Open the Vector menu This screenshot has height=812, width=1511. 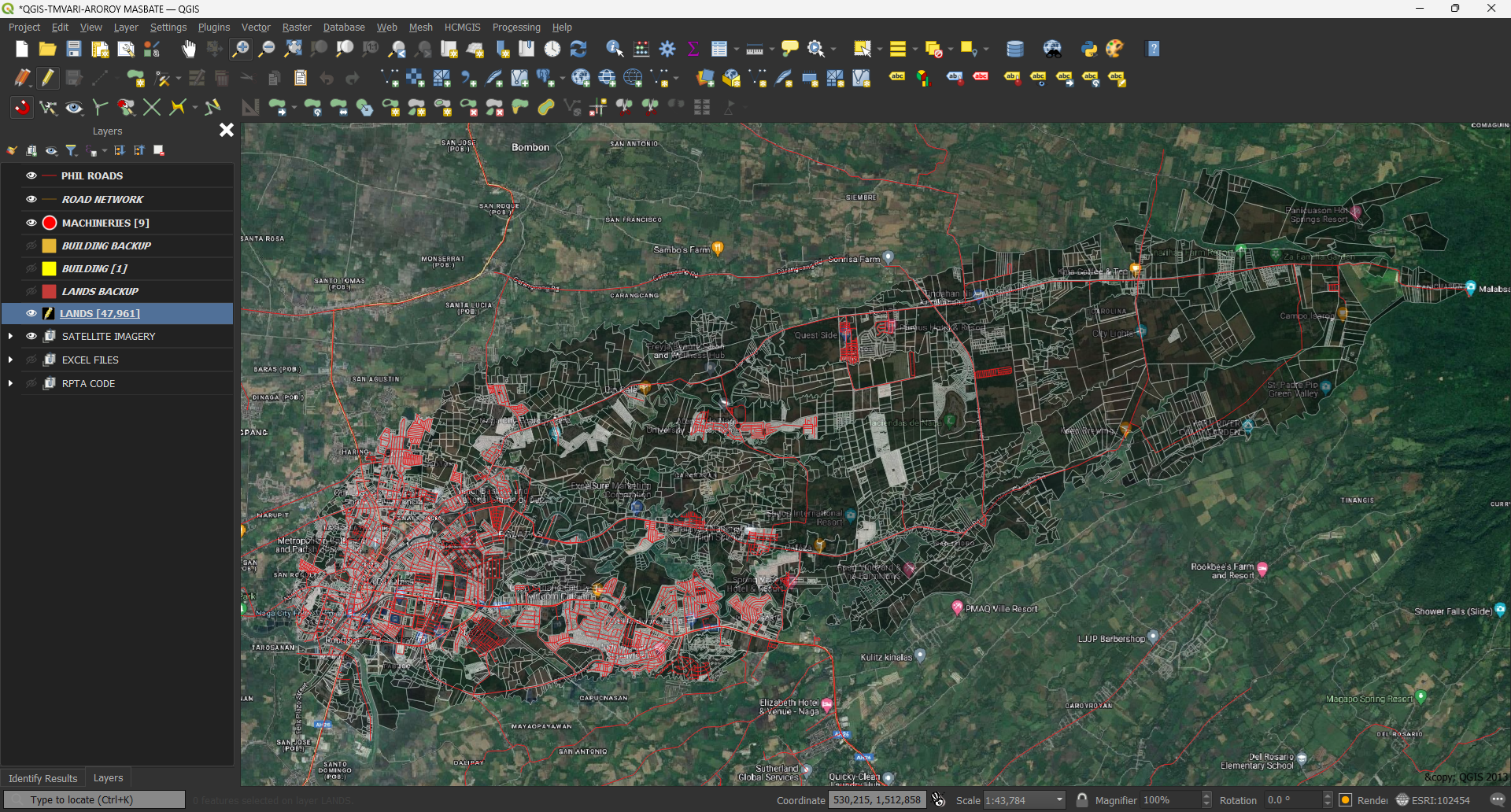pyautogui.click(x=256, y=27)
